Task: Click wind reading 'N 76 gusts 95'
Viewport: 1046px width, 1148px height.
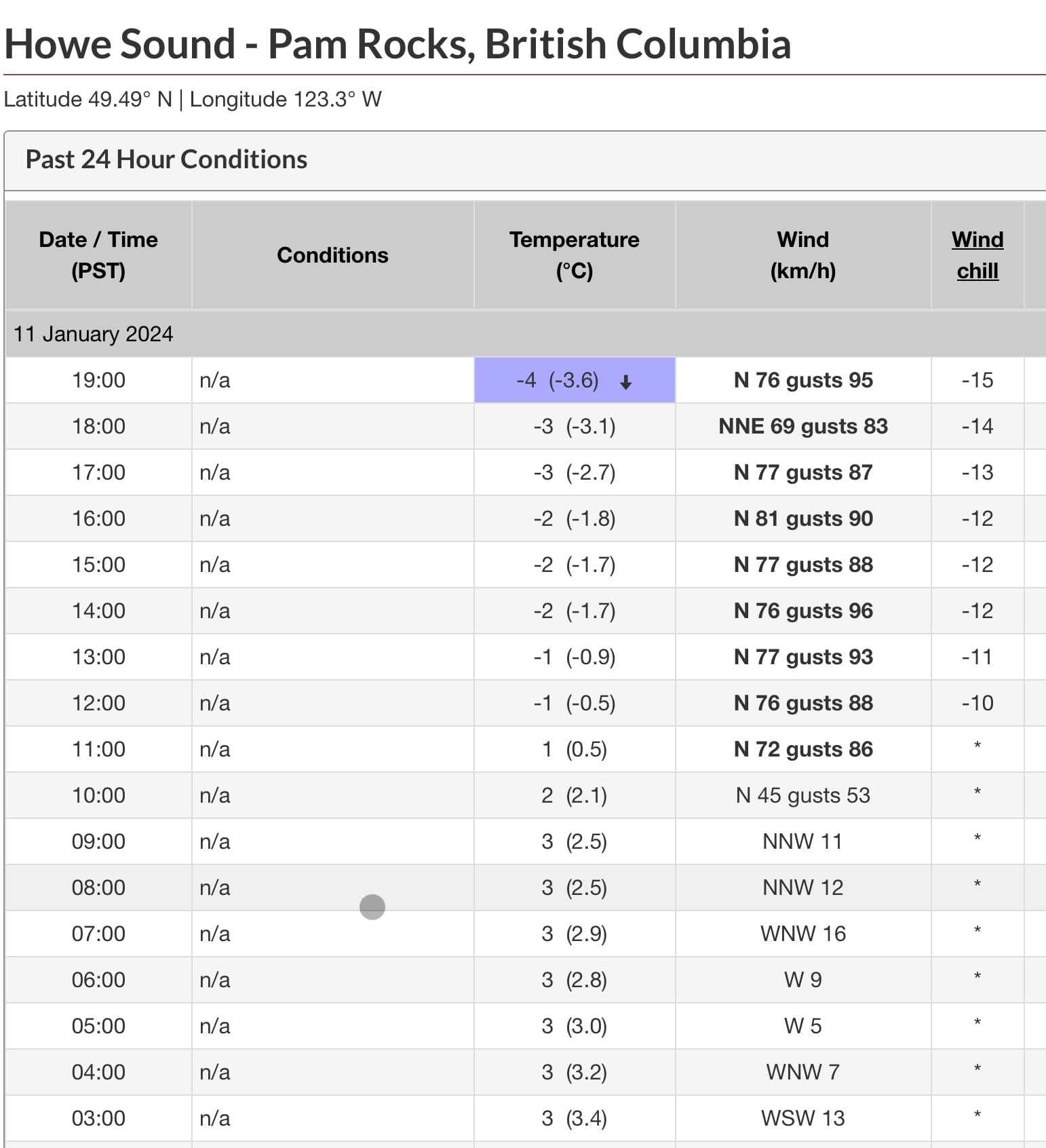Action: point(803,380)
